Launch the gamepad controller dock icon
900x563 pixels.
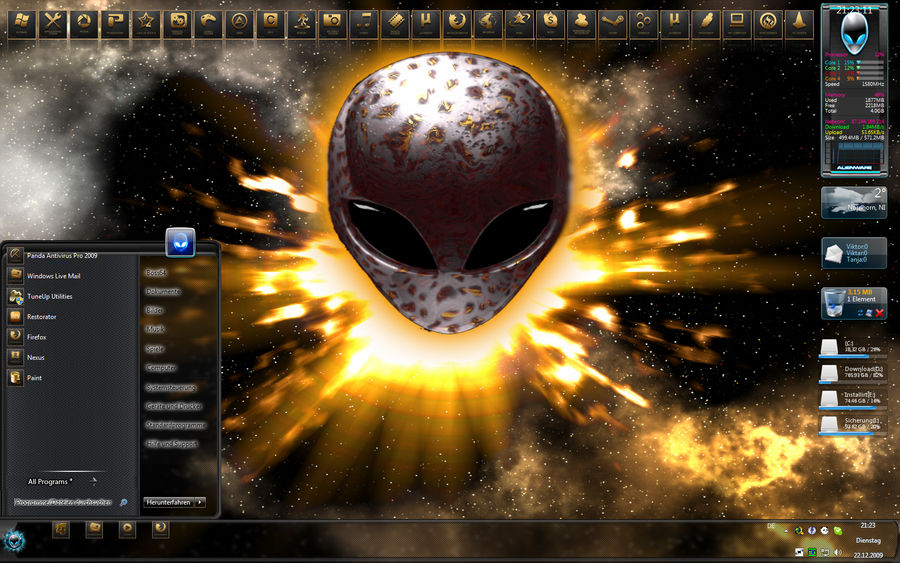point(208,24)
